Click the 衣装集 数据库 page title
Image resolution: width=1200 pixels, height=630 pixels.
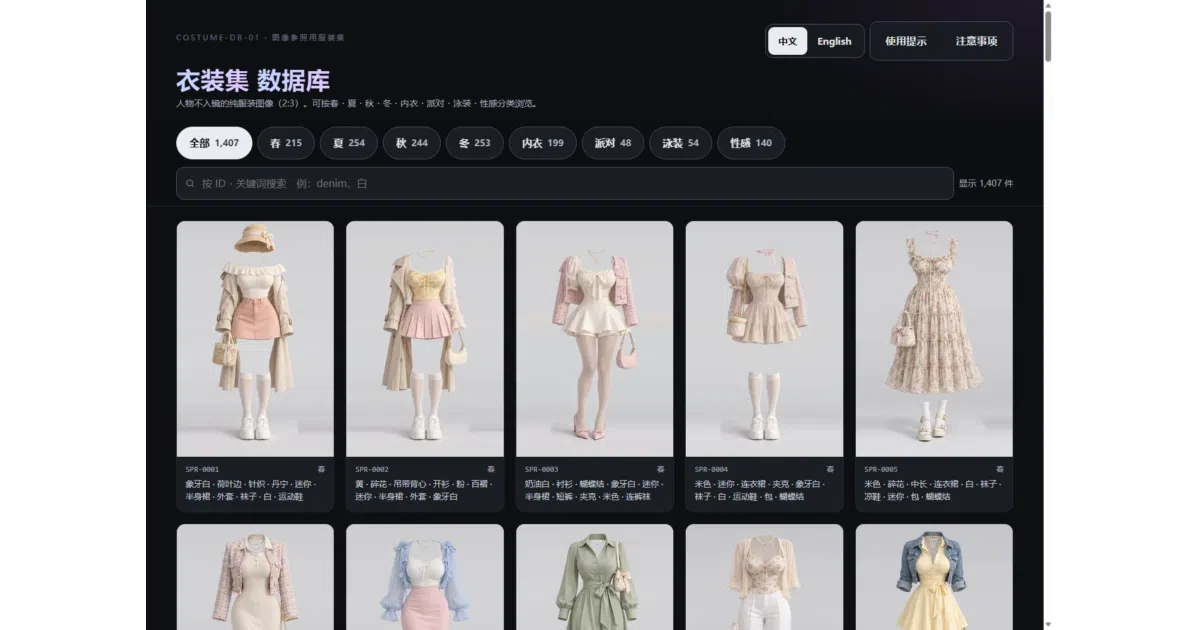[253, 81]
